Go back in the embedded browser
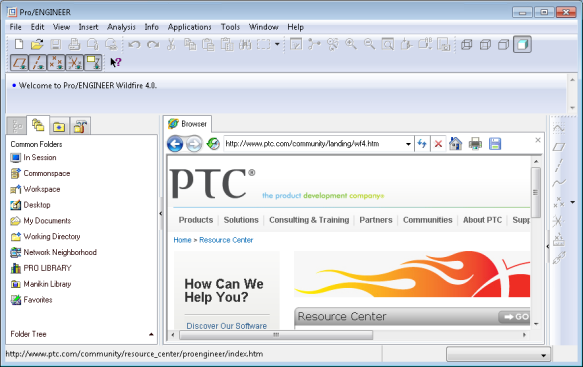583x367 pixels. [x=175, y=144]
